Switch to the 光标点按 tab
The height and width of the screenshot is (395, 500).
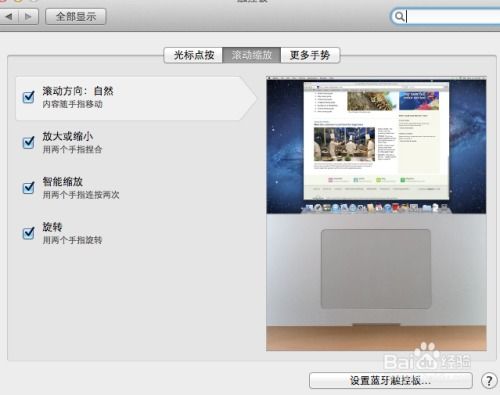pos(193,55)
